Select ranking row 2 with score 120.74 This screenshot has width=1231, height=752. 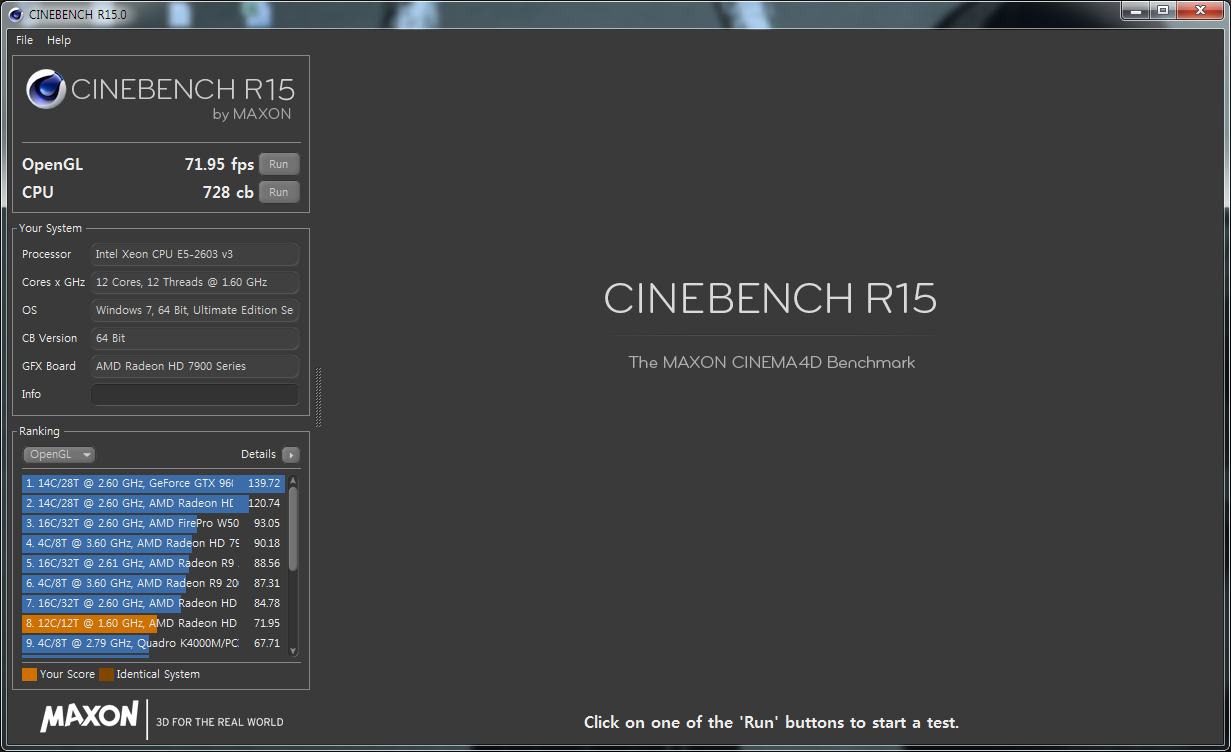point(154,503)
